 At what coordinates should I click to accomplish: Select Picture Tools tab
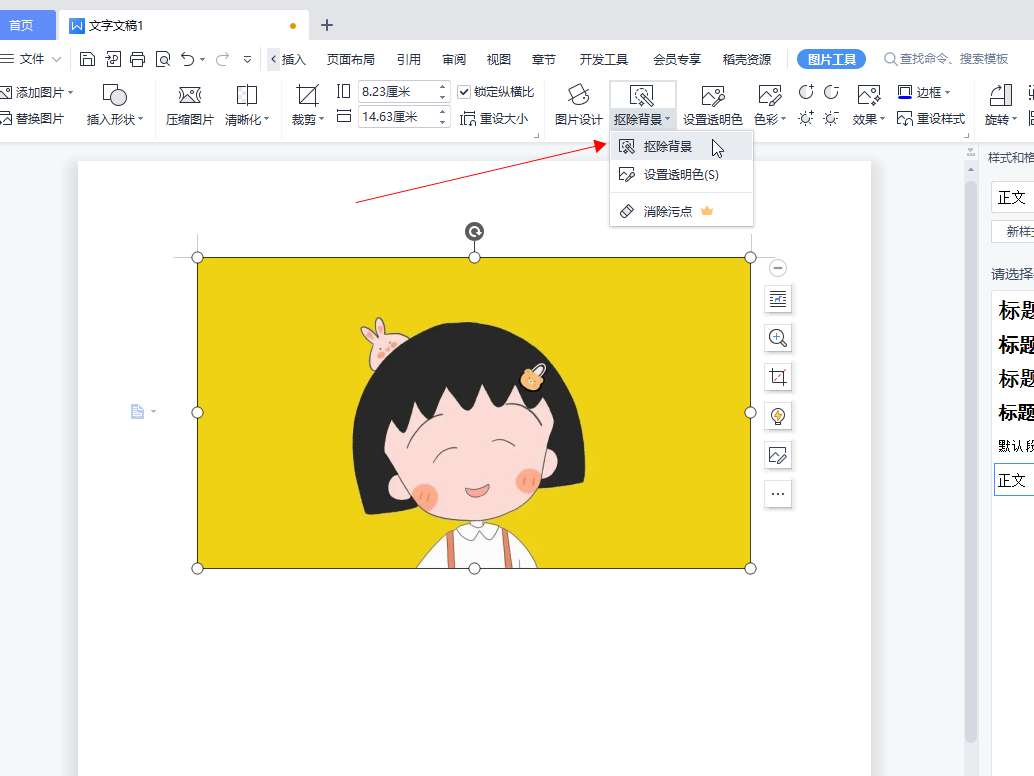[831, 59]
